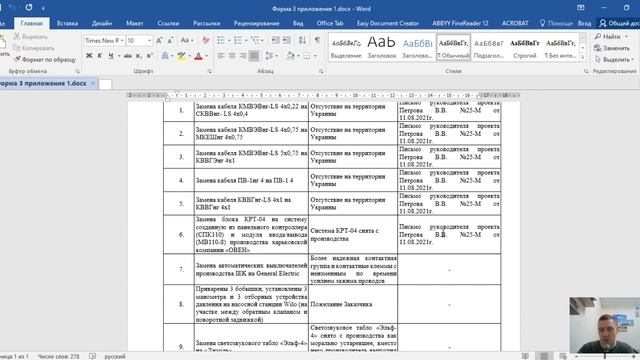Apply the Заголовок heading style
This screenshot has height=360, width=640.
point(382,47)
